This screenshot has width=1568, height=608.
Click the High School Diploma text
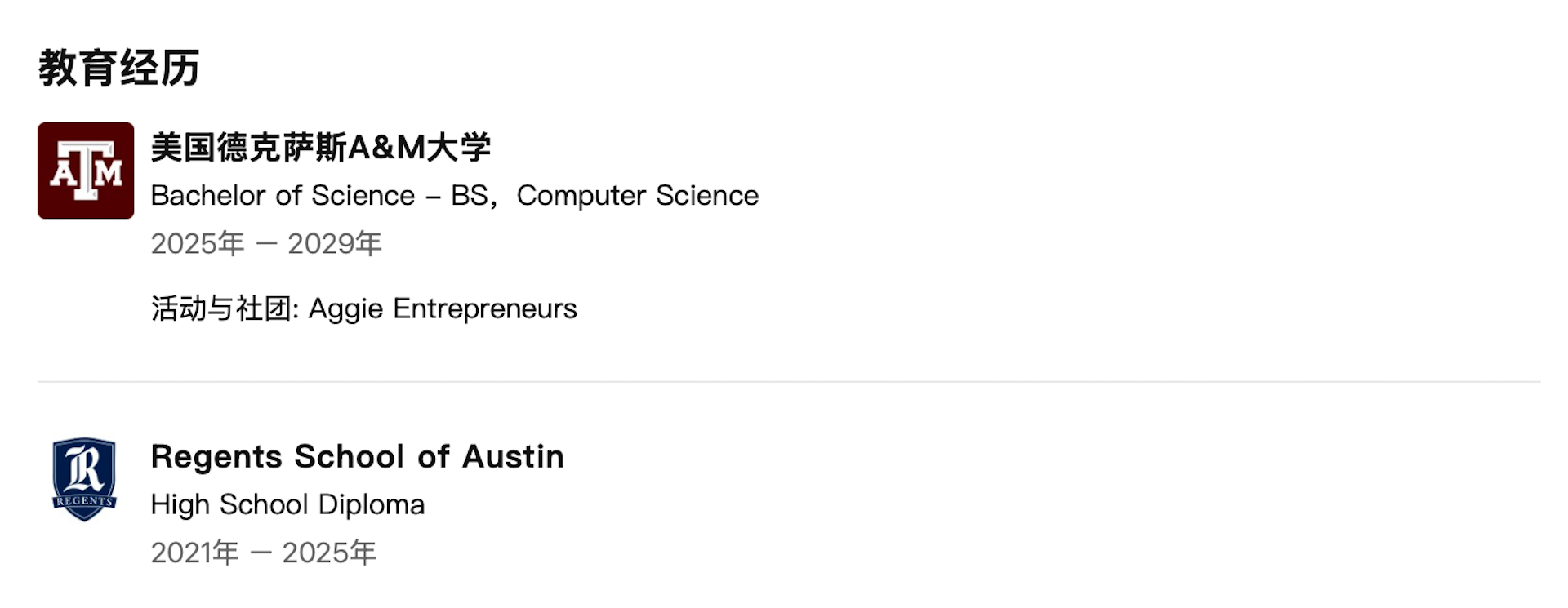(287, 504)
